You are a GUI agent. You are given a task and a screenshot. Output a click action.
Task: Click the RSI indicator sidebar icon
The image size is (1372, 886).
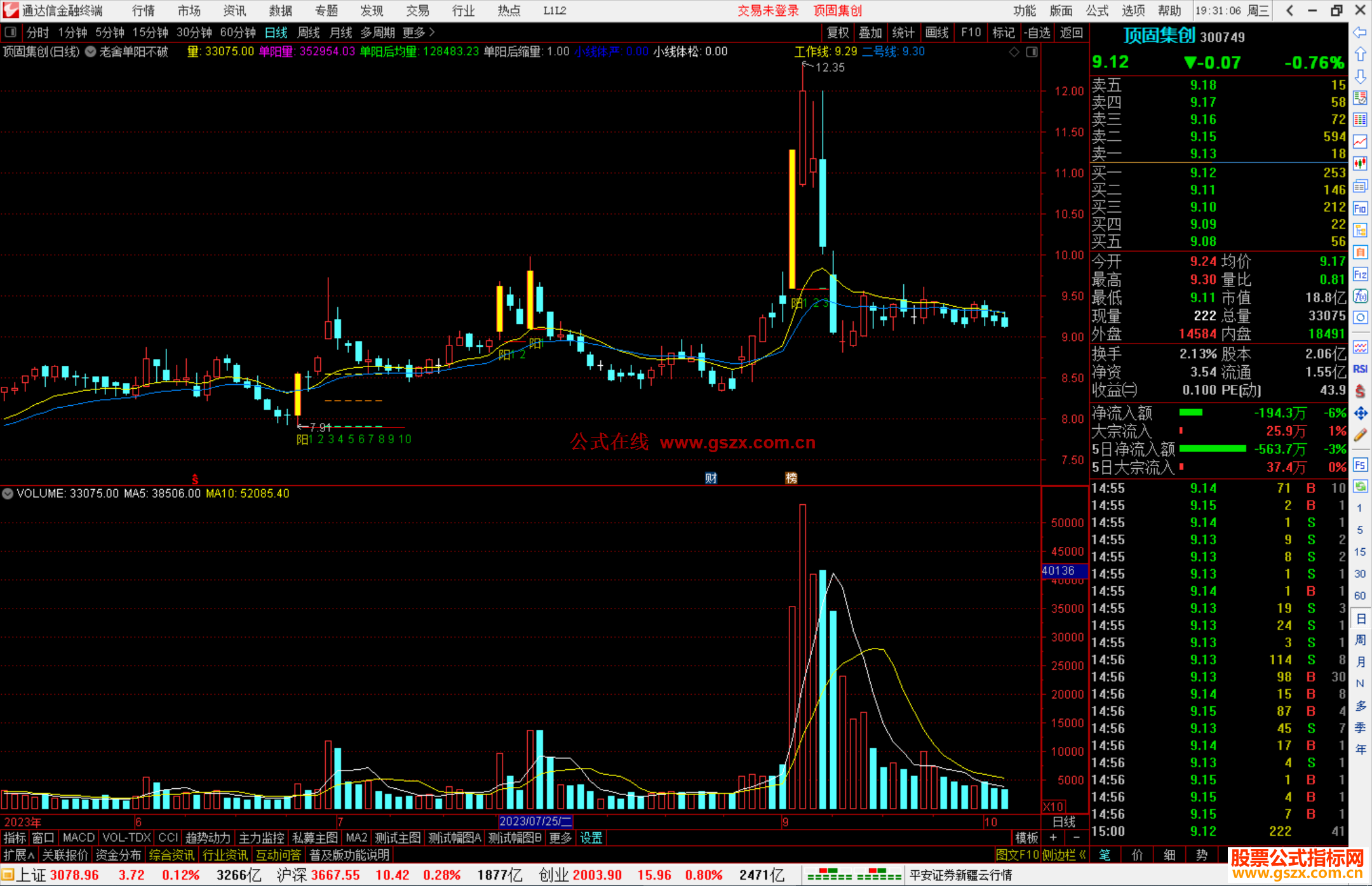(1360, 369)
